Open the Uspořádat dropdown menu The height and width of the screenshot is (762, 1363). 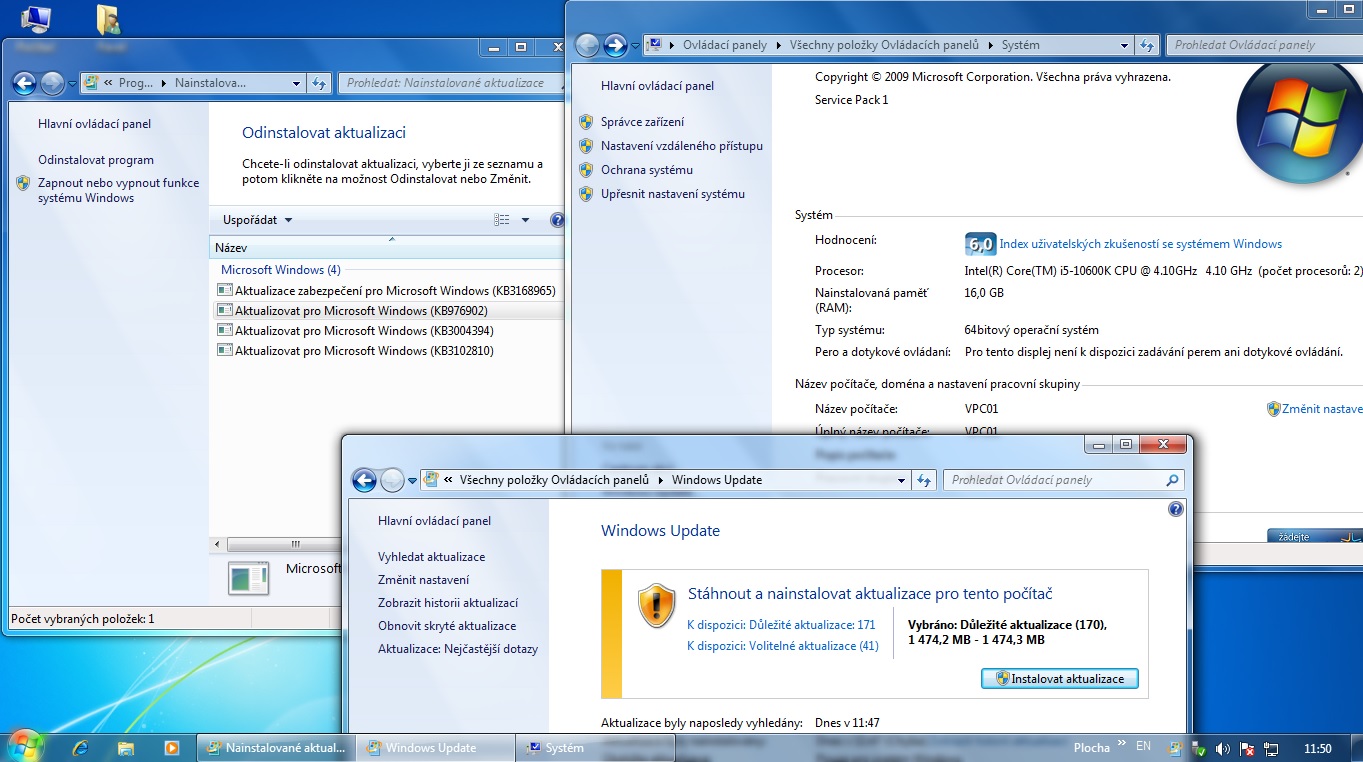click(258, 220)
